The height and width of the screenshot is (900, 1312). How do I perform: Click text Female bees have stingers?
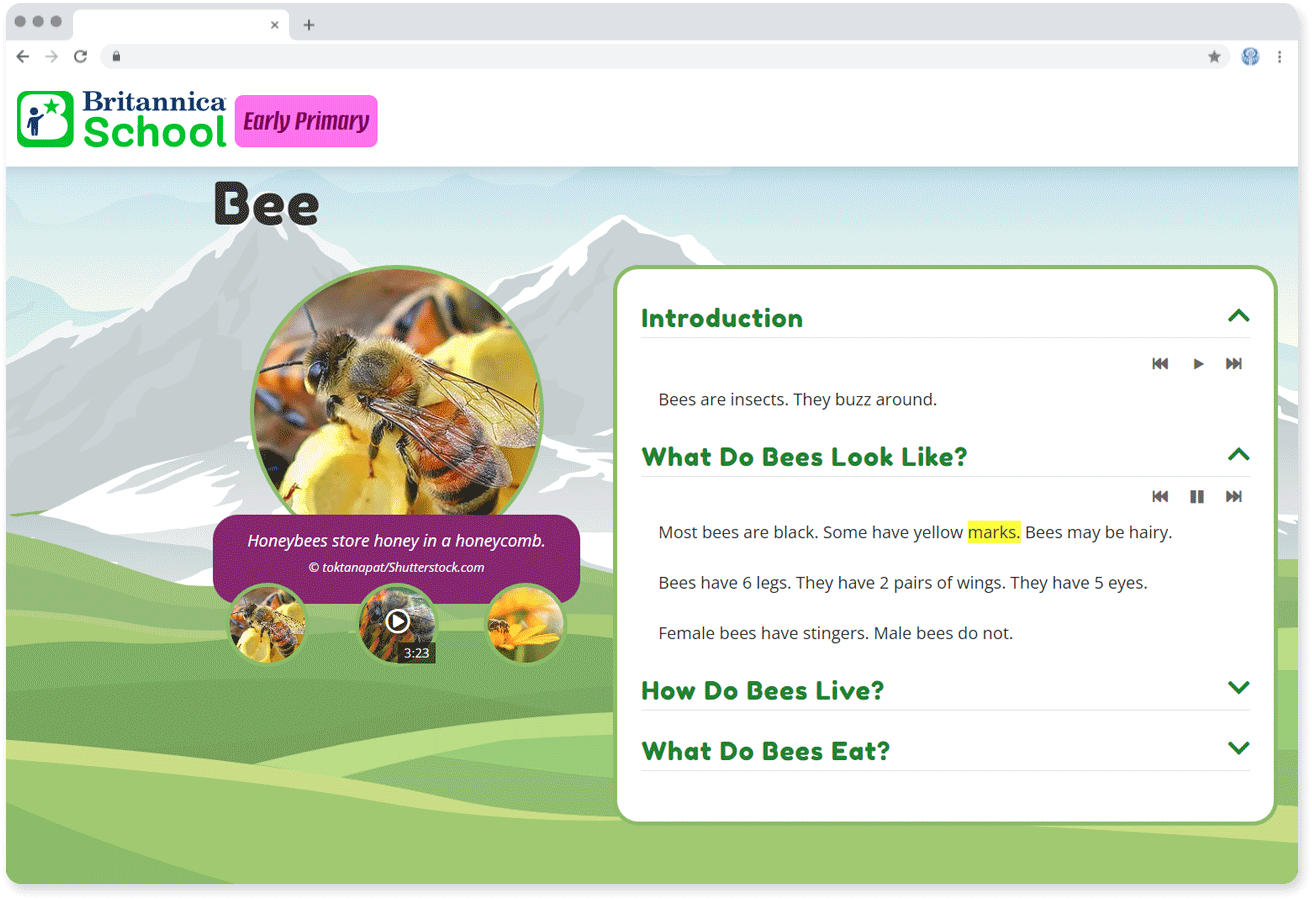[x=764, y=633]
